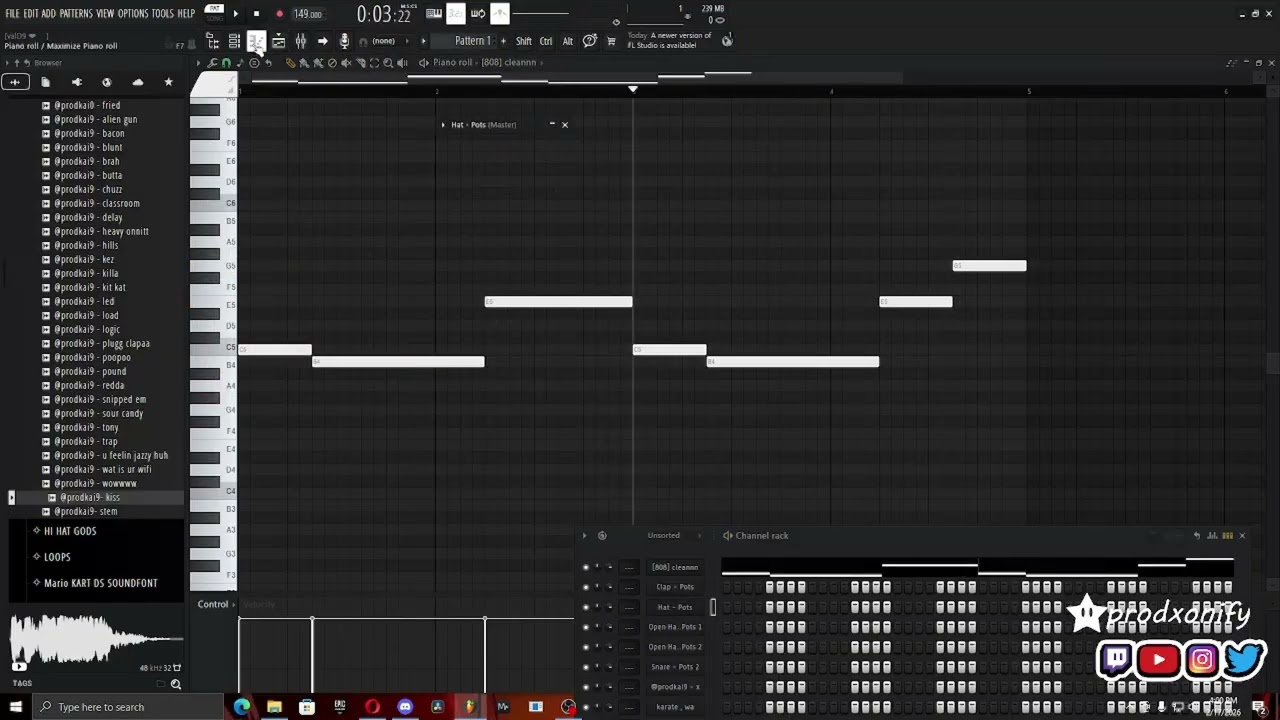Viewport: 1280px width, 720px height.
Task: Toggle the metronome icon
Action: [x=500, y=14]
